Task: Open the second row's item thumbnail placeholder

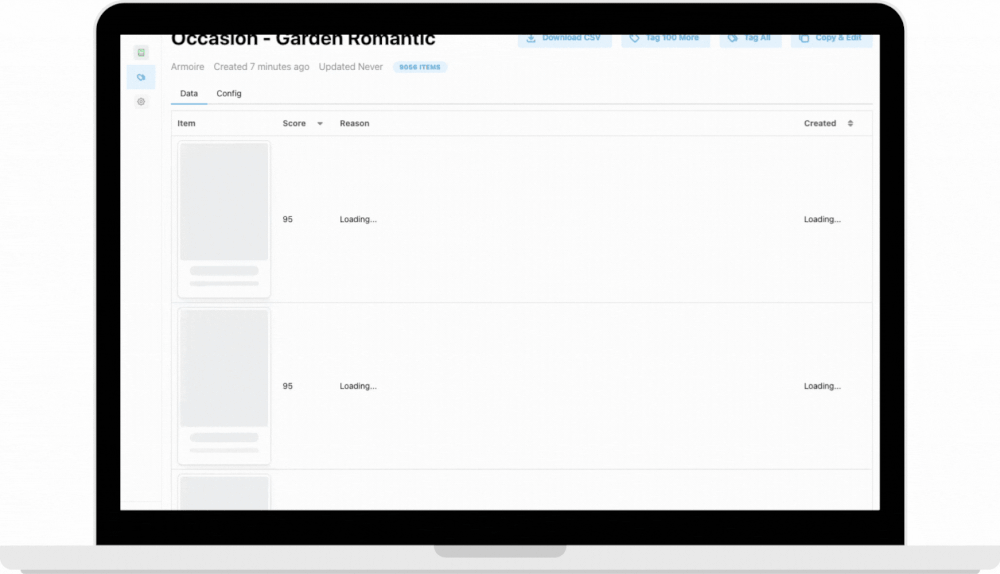Action: (224, 386)
